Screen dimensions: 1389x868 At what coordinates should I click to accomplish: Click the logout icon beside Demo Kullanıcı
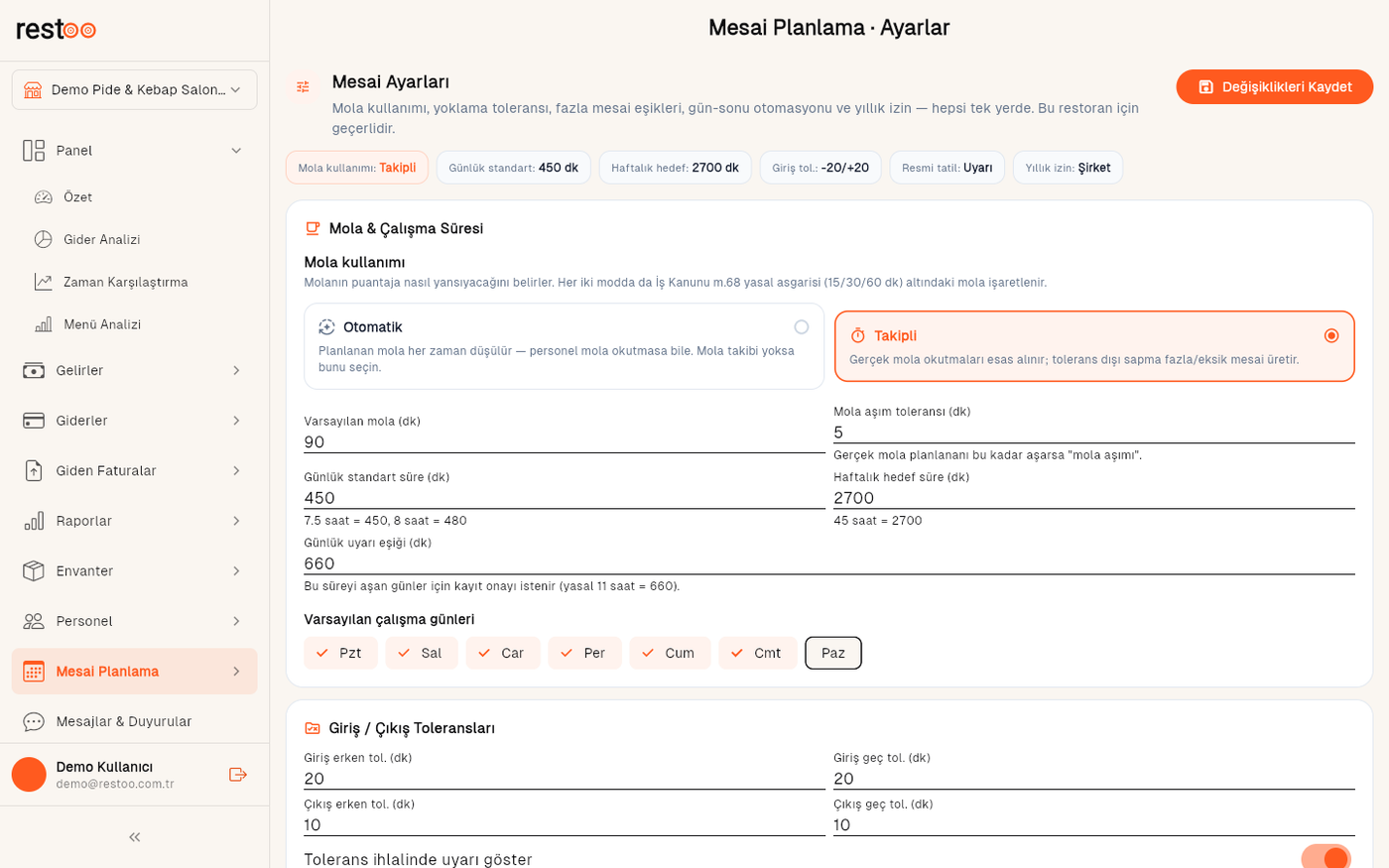[x=237, y=775]
